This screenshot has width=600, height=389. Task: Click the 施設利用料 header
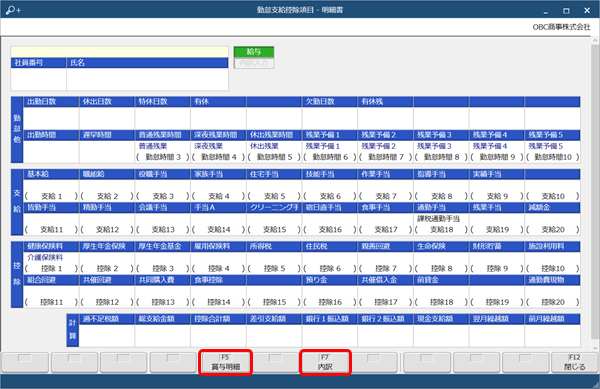(x=553, y=247)
